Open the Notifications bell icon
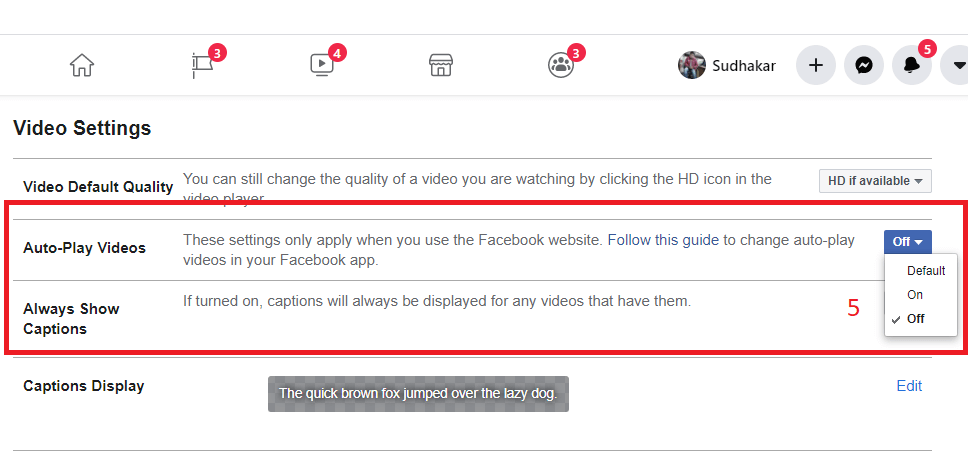This screenshot has width=968, height=468. 912,65
